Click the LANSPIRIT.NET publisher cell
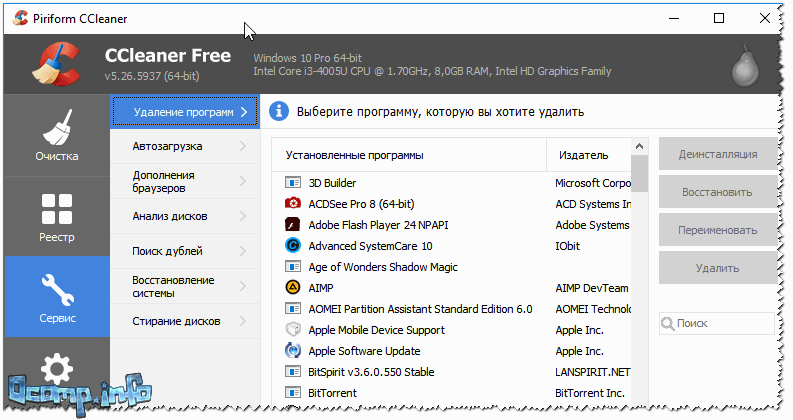793x420 pixels. pyautogui.click(x=593, y=372)
